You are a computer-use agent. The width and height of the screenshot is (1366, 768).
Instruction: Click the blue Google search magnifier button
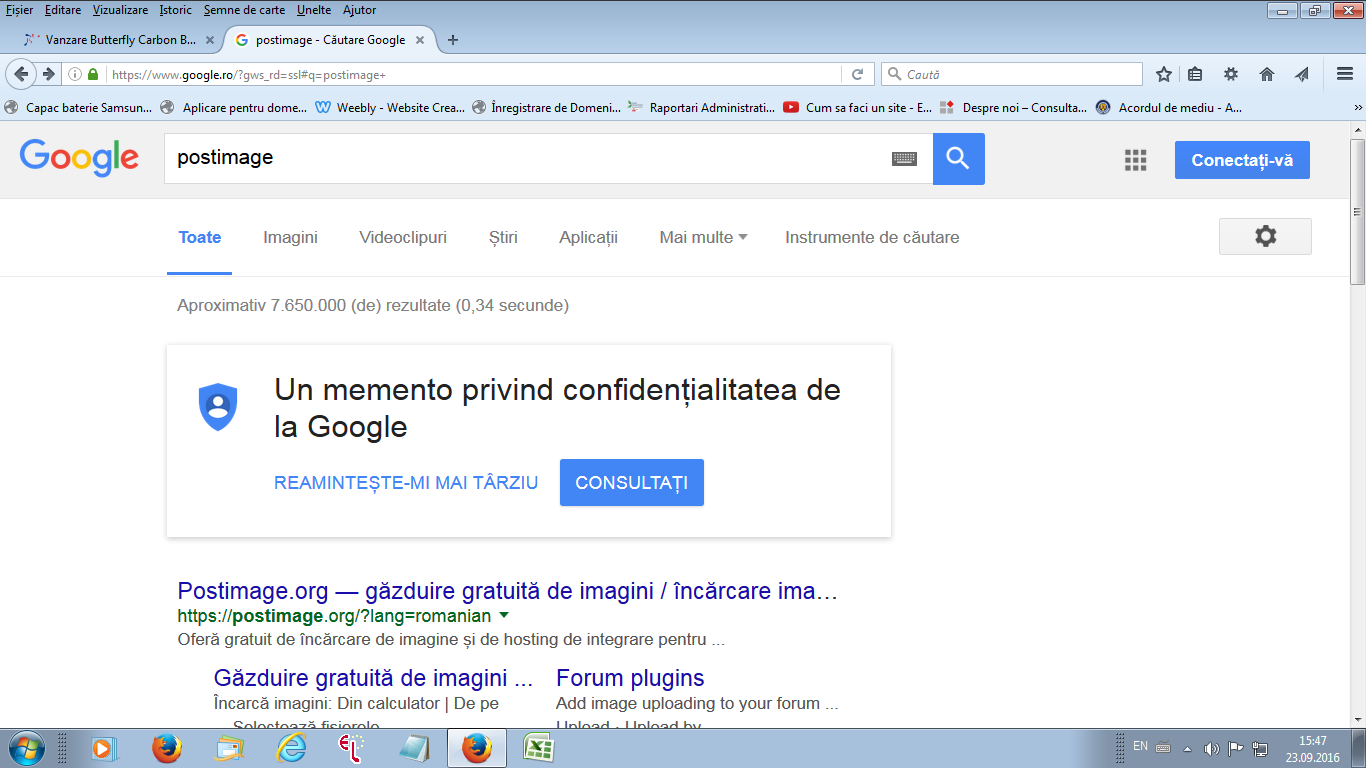(x=958, y=159)
